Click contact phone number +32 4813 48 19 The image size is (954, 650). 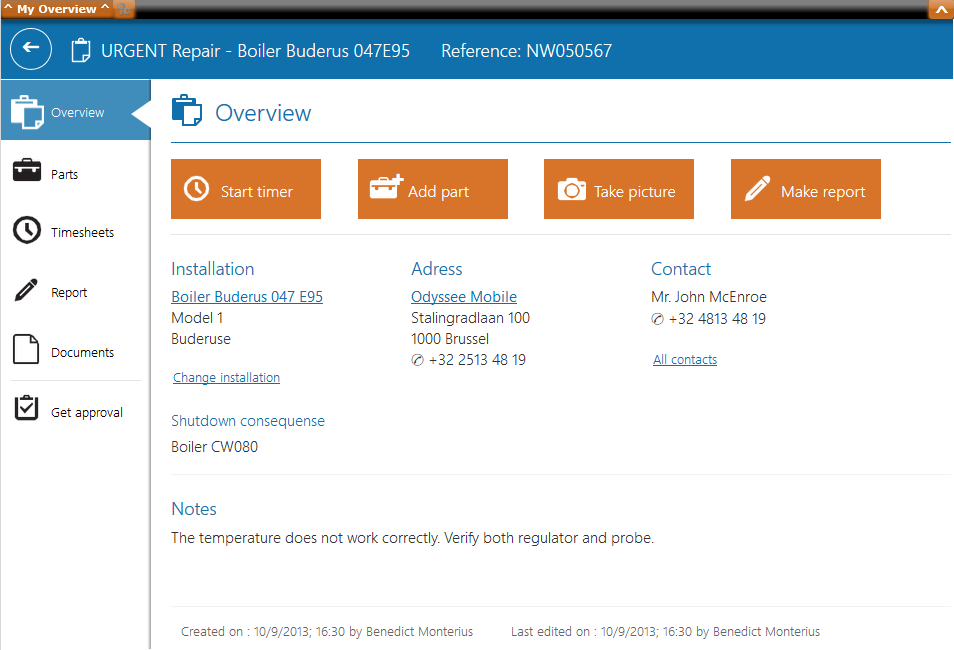tap(716, 319)
